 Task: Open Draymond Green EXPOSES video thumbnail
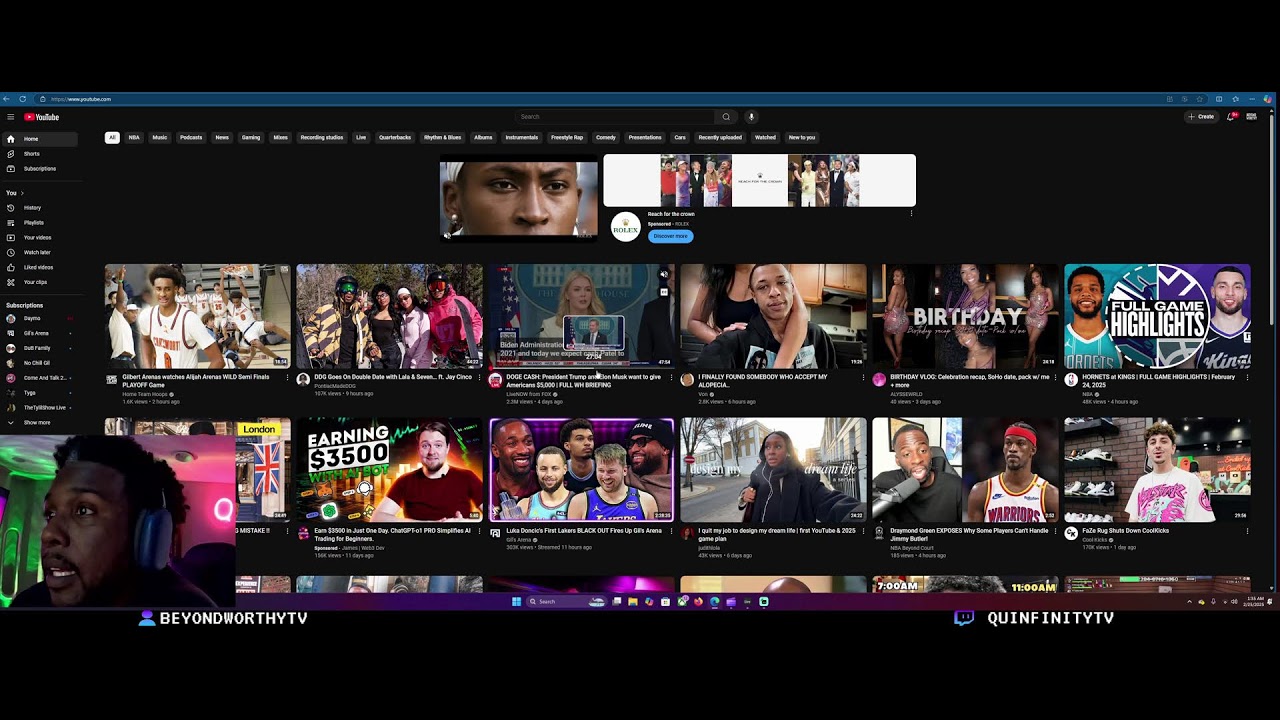point(965,470)
